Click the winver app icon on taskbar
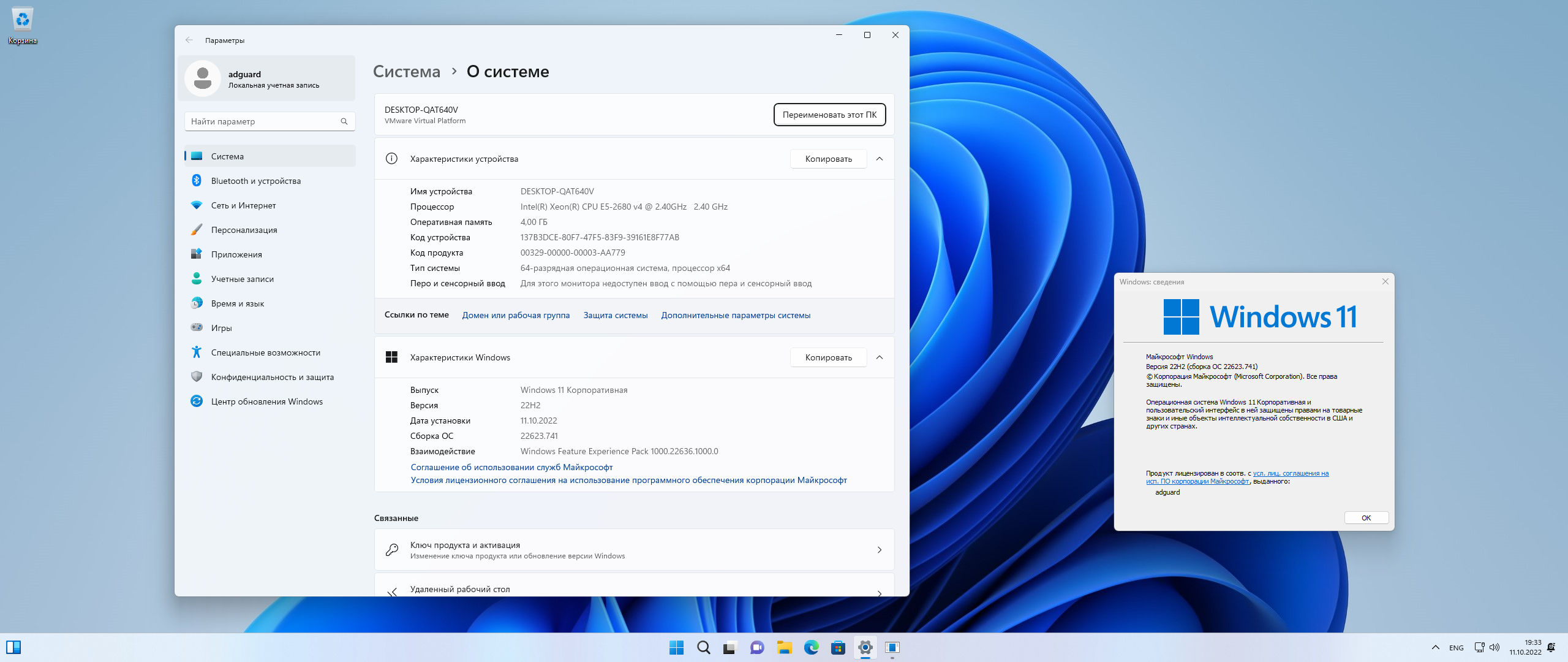The height and width of the screenshot is (662, 1568). coord(892,647)
